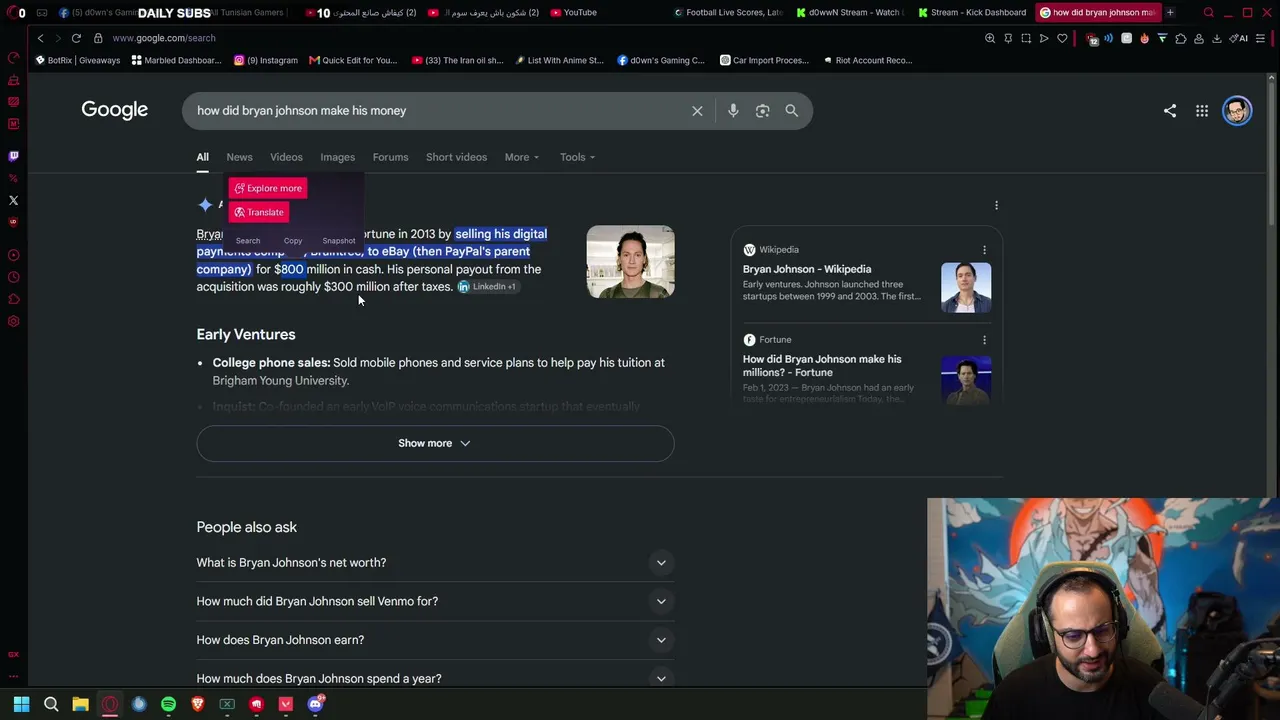
Task: Open Fortune article on Bryan Johnson's millions
Action: pos(822,366)
